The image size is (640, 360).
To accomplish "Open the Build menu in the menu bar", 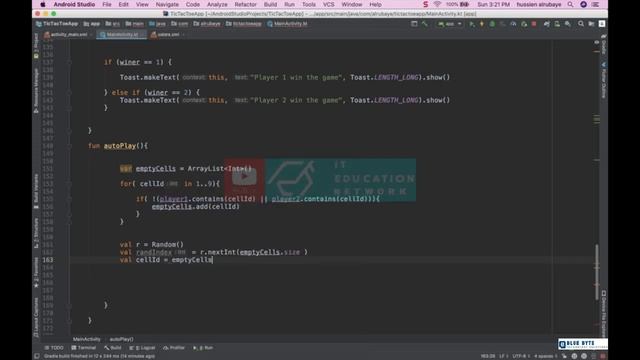I will tap(270, 4).
